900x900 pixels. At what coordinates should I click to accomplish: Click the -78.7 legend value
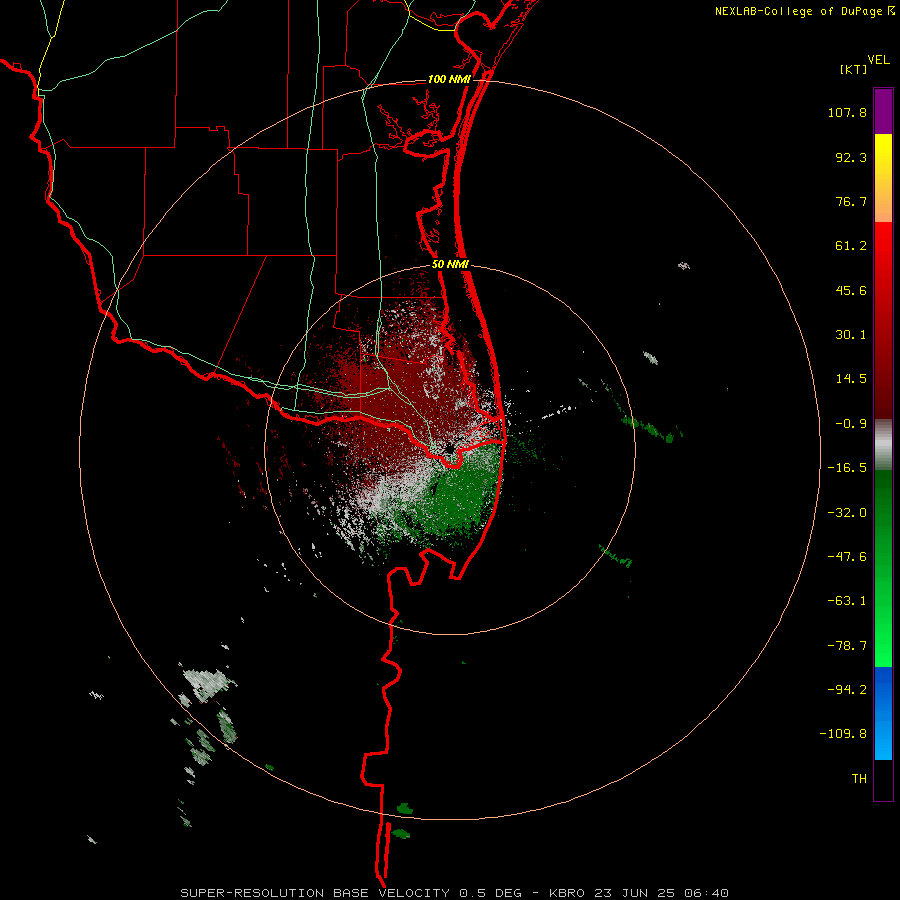(x=847, y=646)
